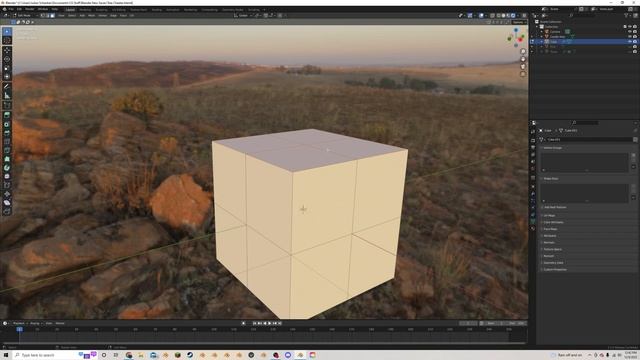The height and width of the screenshot is (360, 640).
Task: Disable Cube in renders camera icon
Action: pos(635,42)
